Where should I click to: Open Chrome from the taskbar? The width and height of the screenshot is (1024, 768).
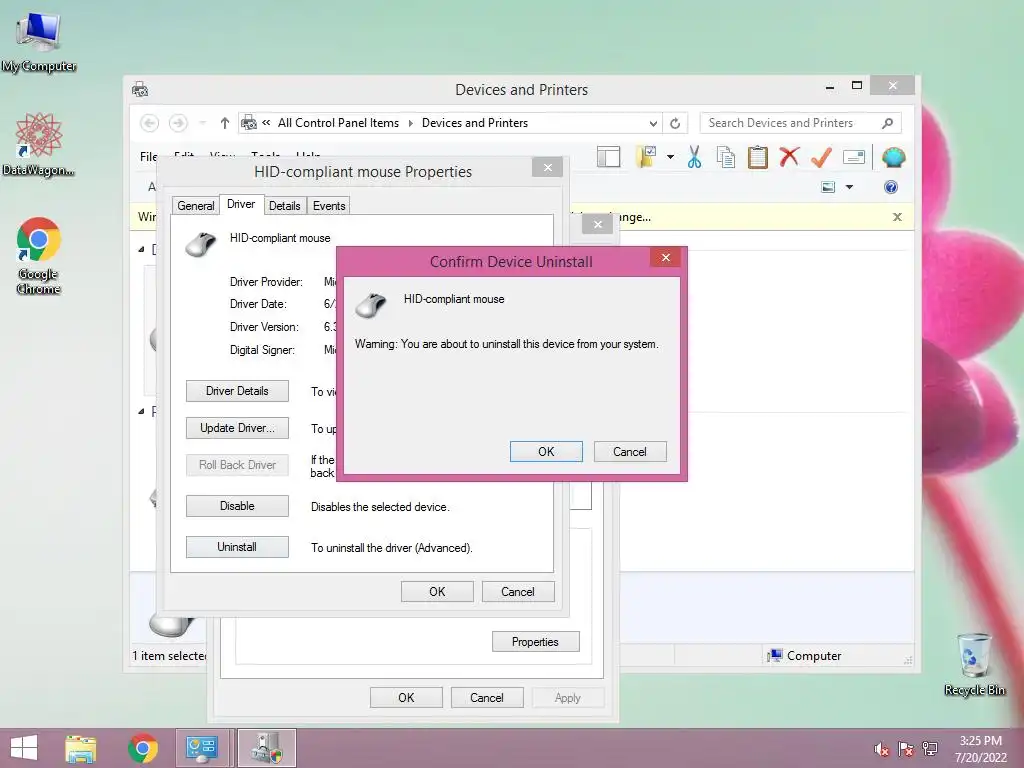coord(143,748)
